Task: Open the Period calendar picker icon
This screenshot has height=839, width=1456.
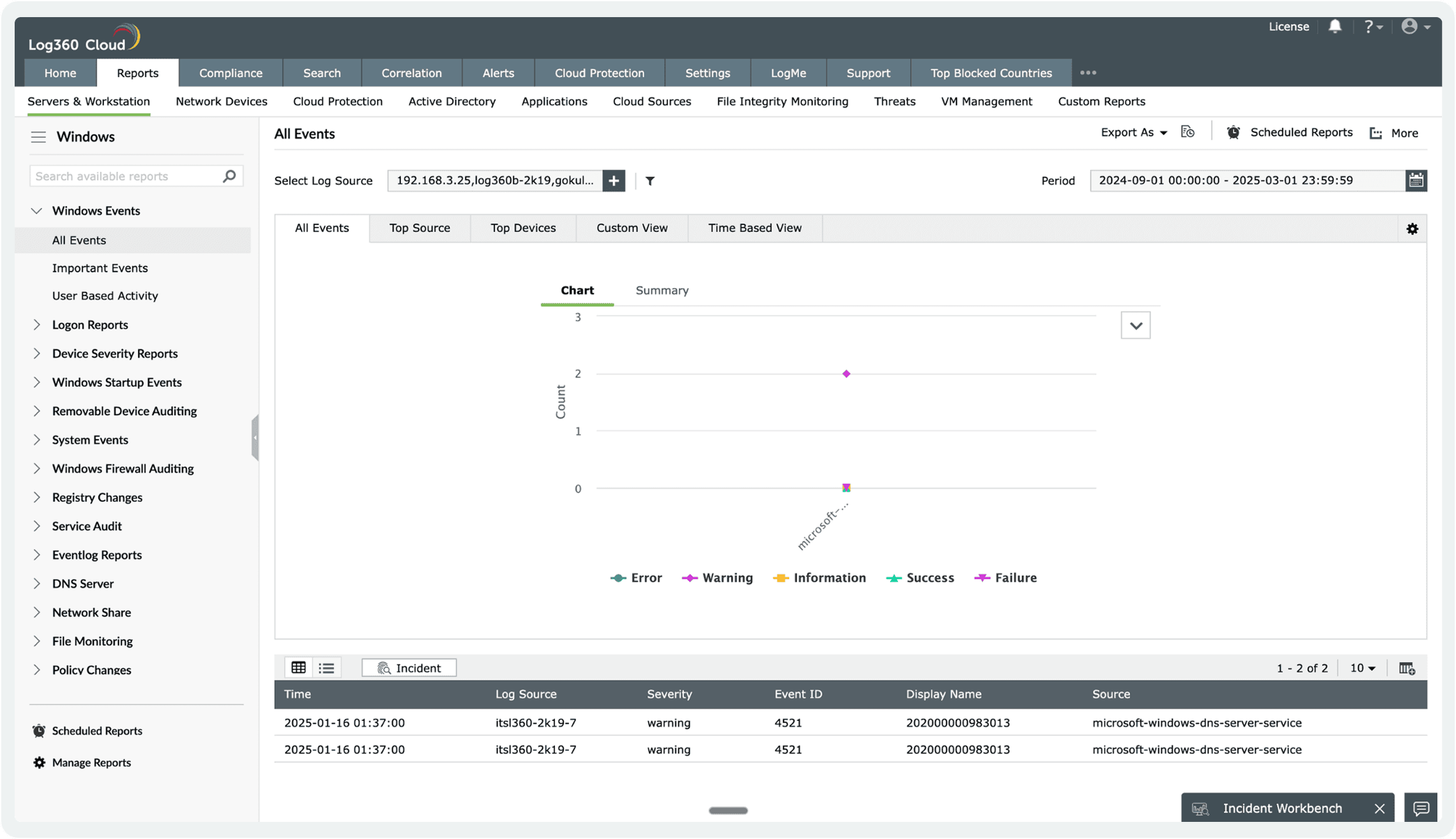Action: tap(1416, 180)
